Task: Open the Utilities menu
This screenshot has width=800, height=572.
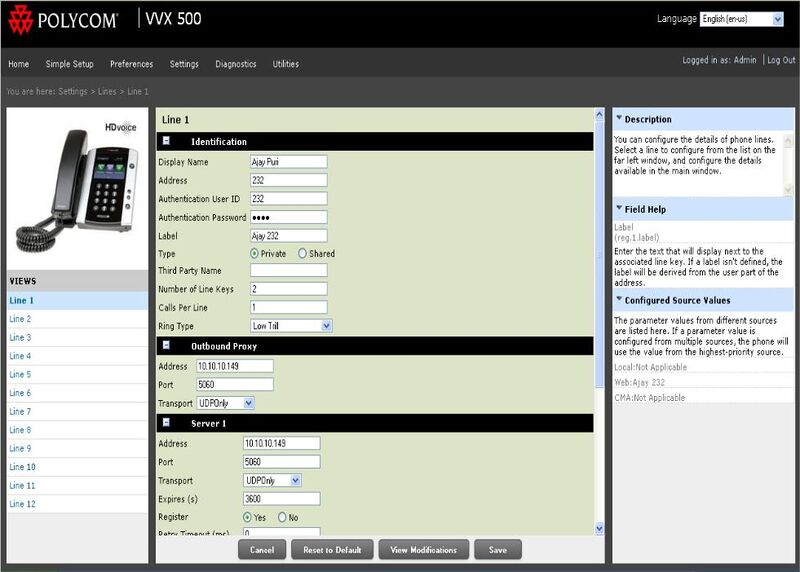Action: click(x=286, y=64)
